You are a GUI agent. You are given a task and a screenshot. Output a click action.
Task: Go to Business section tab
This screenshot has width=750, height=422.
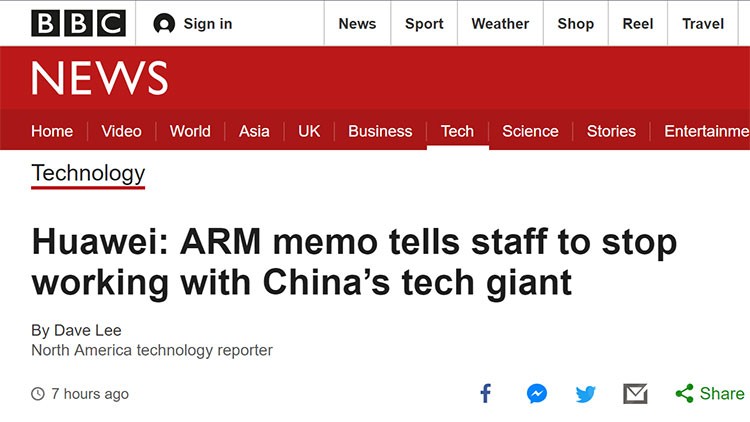pyautogui.click(x=380, y=131)
